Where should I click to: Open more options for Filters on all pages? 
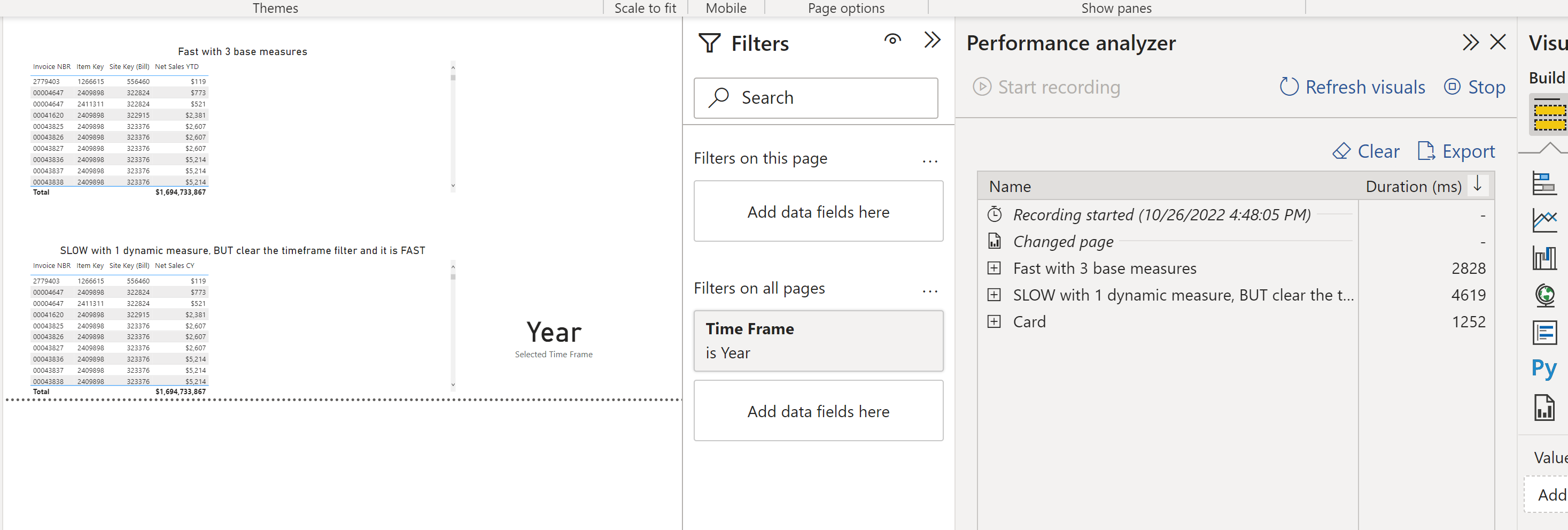pyautogui.click(x=929, y=291)
